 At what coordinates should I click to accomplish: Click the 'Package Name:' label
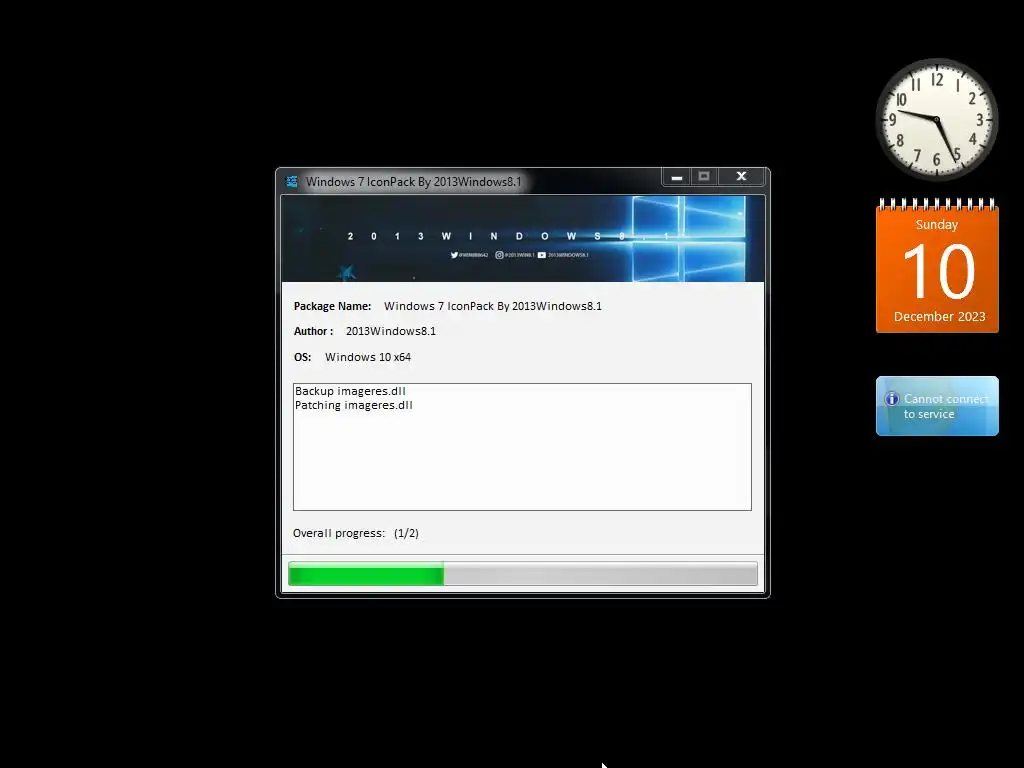pyautogui.click(x=332, y=306)
